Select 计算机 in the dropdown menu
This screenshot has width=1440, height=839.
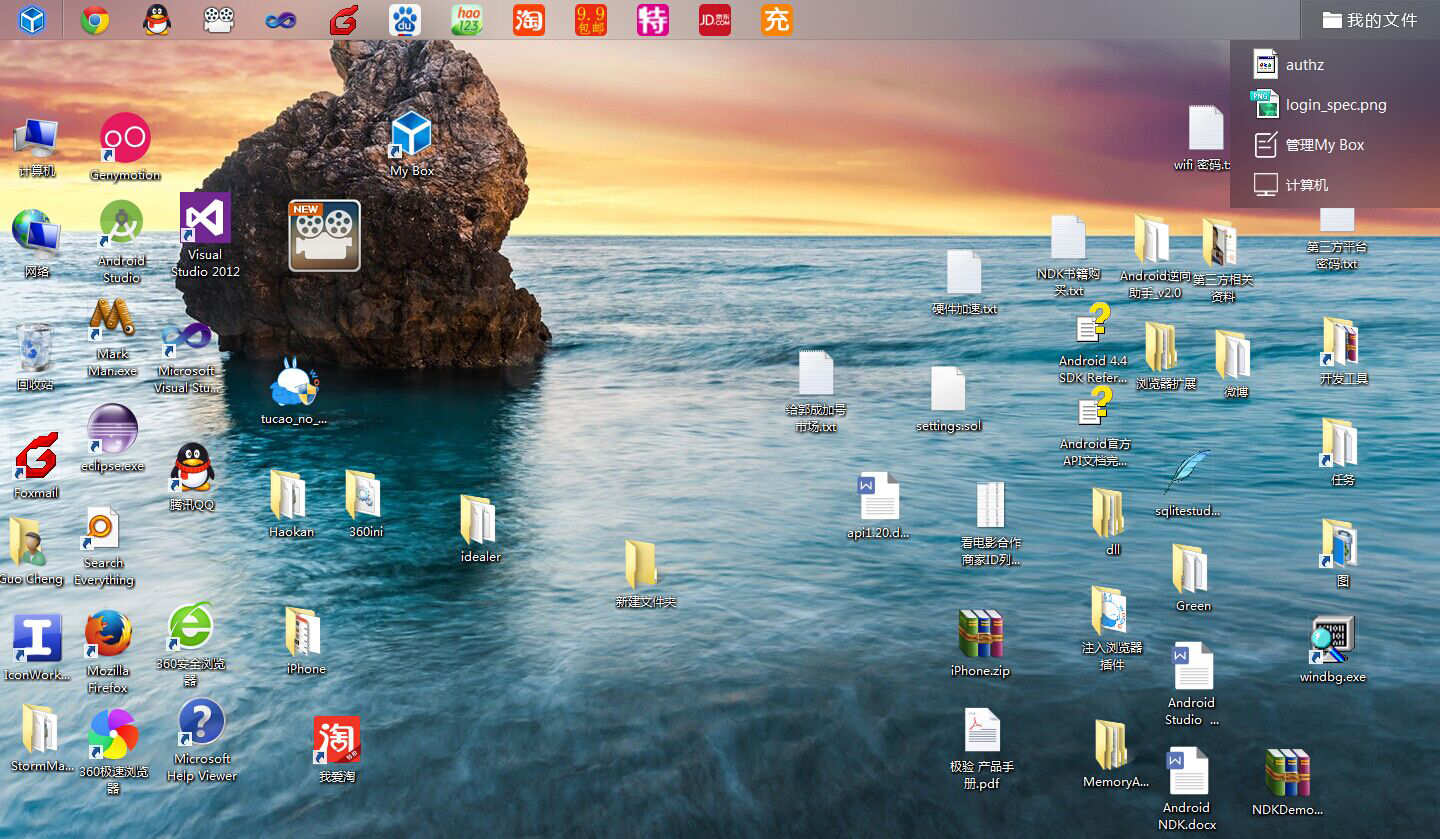coord(1335,185)
